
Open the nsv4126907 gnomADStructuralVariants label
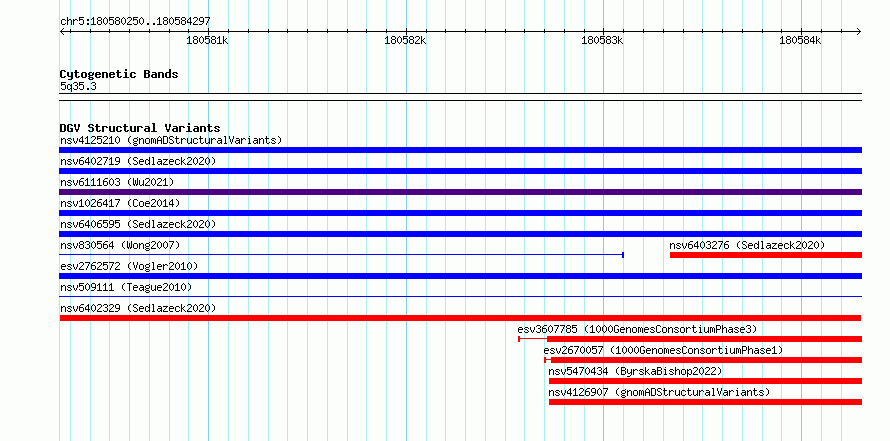(660, 392)
